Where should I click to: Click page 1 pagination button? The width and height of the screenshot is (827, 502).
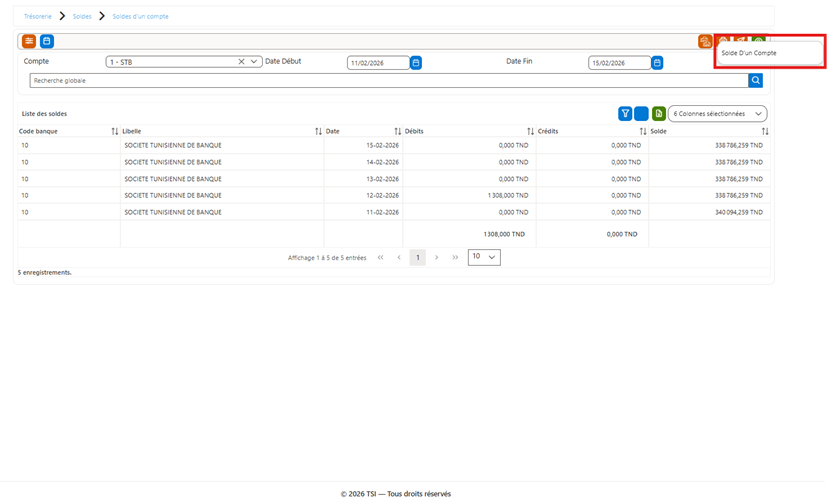(x=418, y=257)
